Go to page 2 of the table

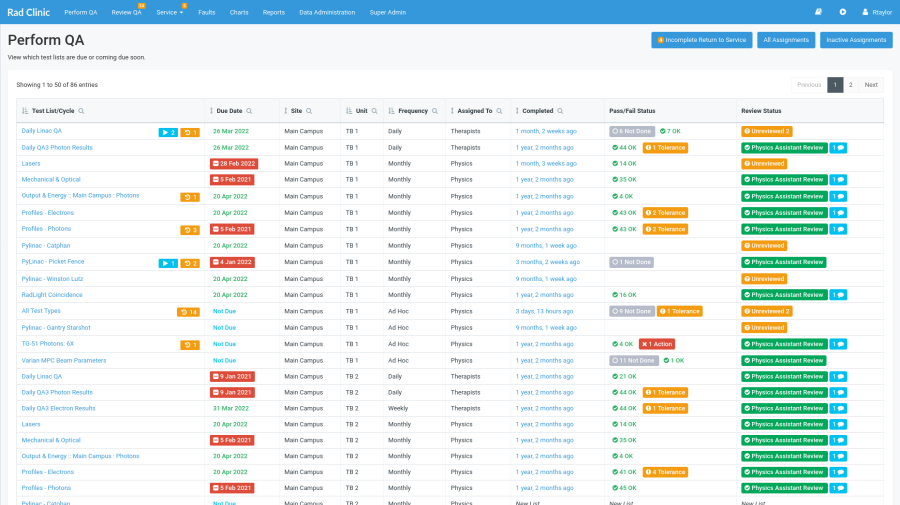[851, 85]
